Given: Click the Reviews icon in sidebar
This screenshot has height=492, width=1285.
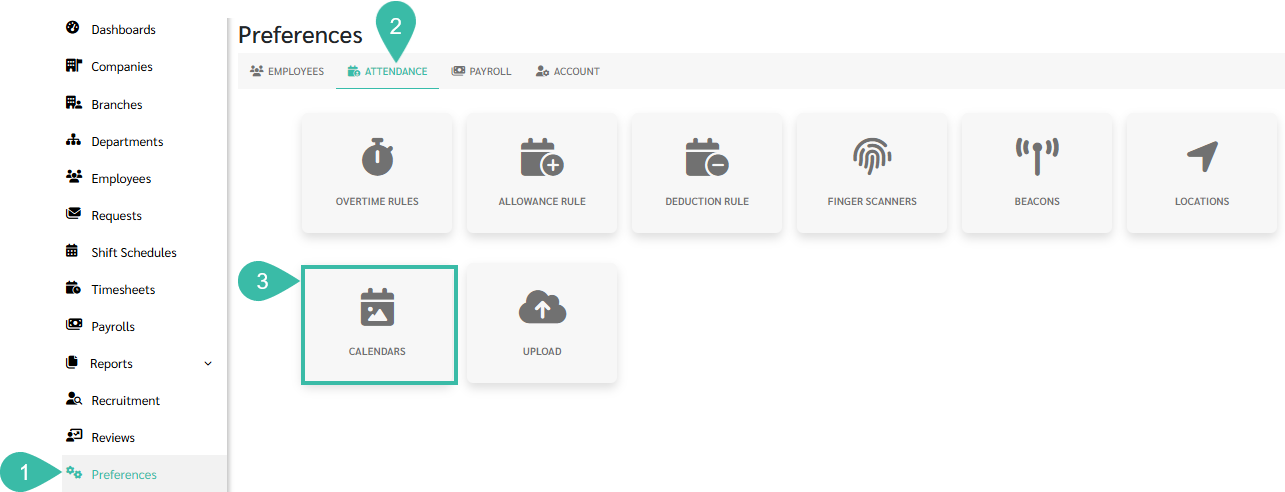Looking at the screenshot, I should 73,436.
